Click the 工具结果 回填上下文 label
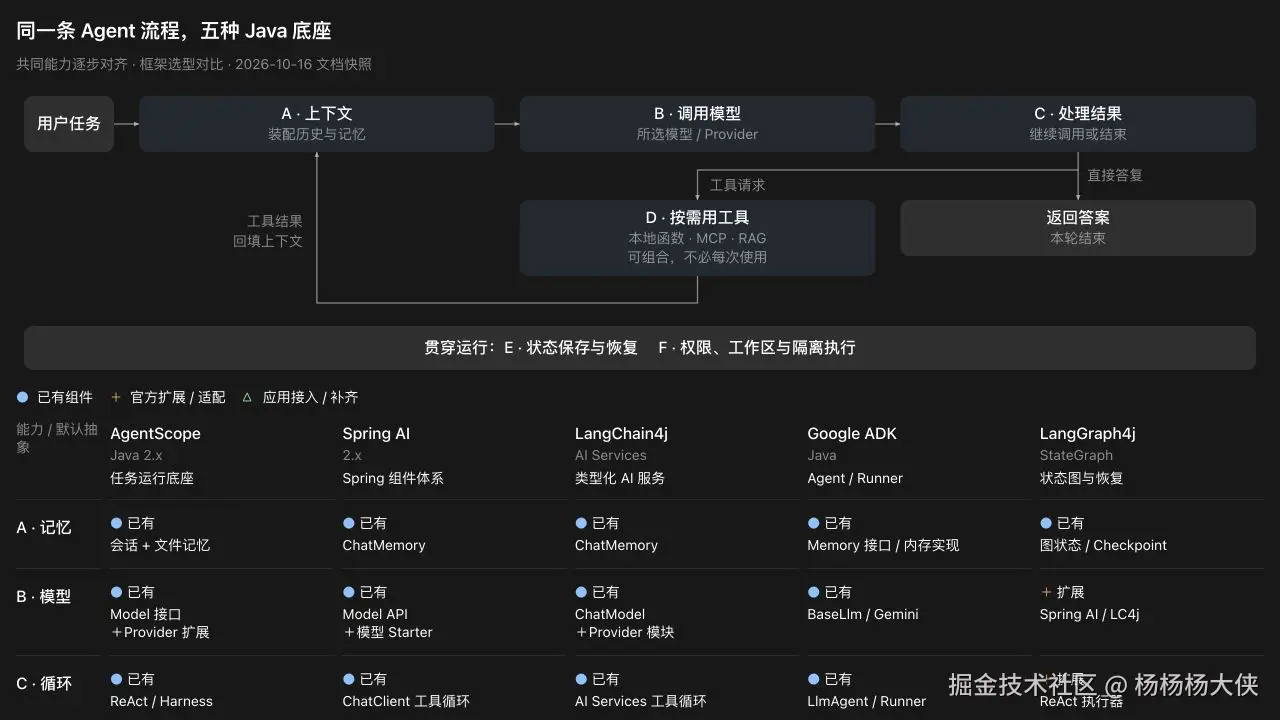 pos(268,231)
